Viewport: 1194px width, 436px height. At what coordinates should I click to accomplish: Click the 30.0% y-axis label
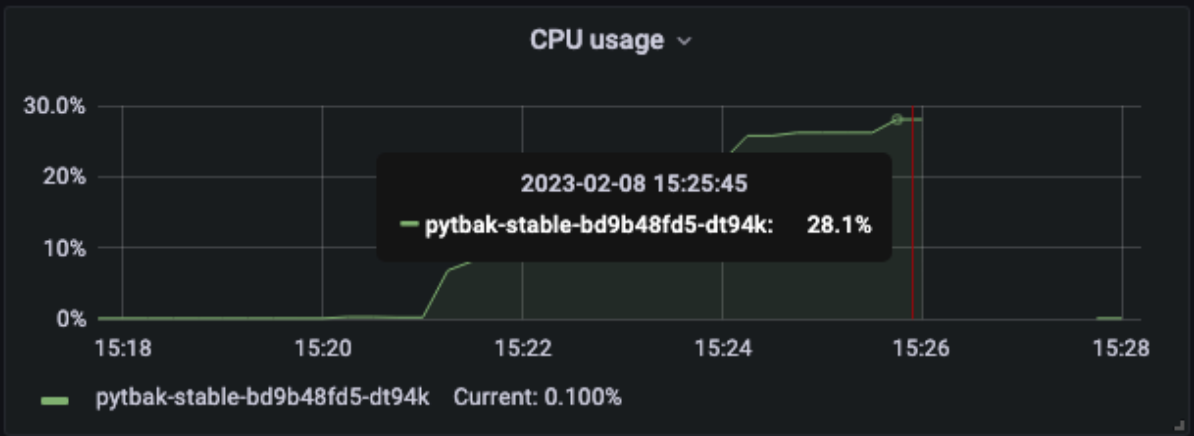pos(55,105)
